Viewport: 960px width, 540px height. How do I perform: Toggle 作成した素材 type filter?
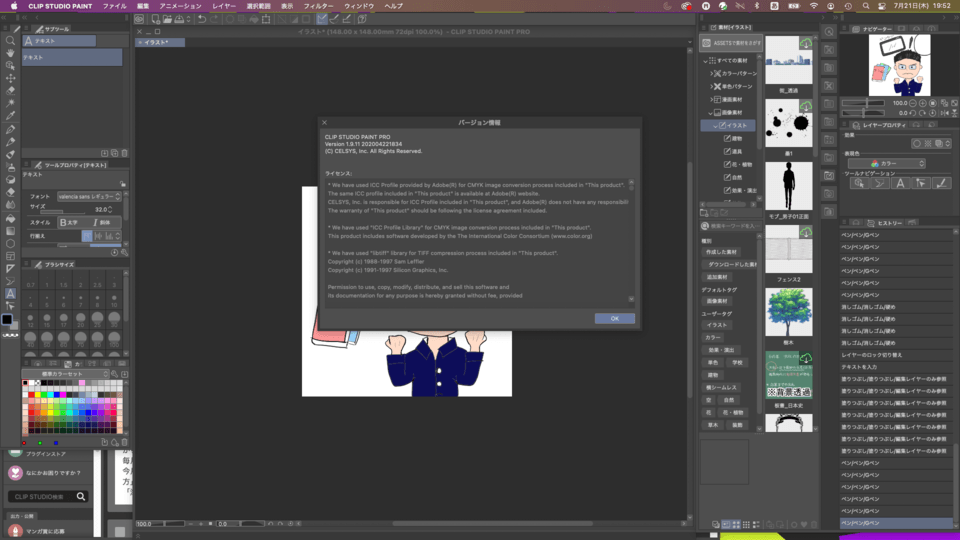pos(721,252)
